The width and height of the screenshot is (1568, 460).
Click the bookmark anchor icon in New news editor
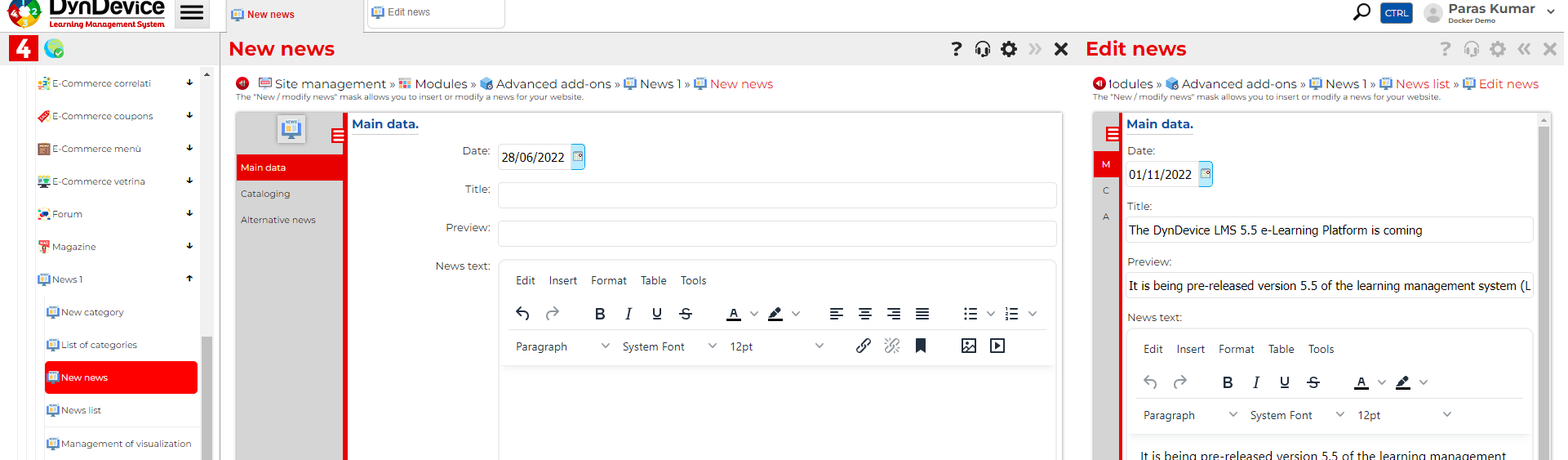[920, 346]
